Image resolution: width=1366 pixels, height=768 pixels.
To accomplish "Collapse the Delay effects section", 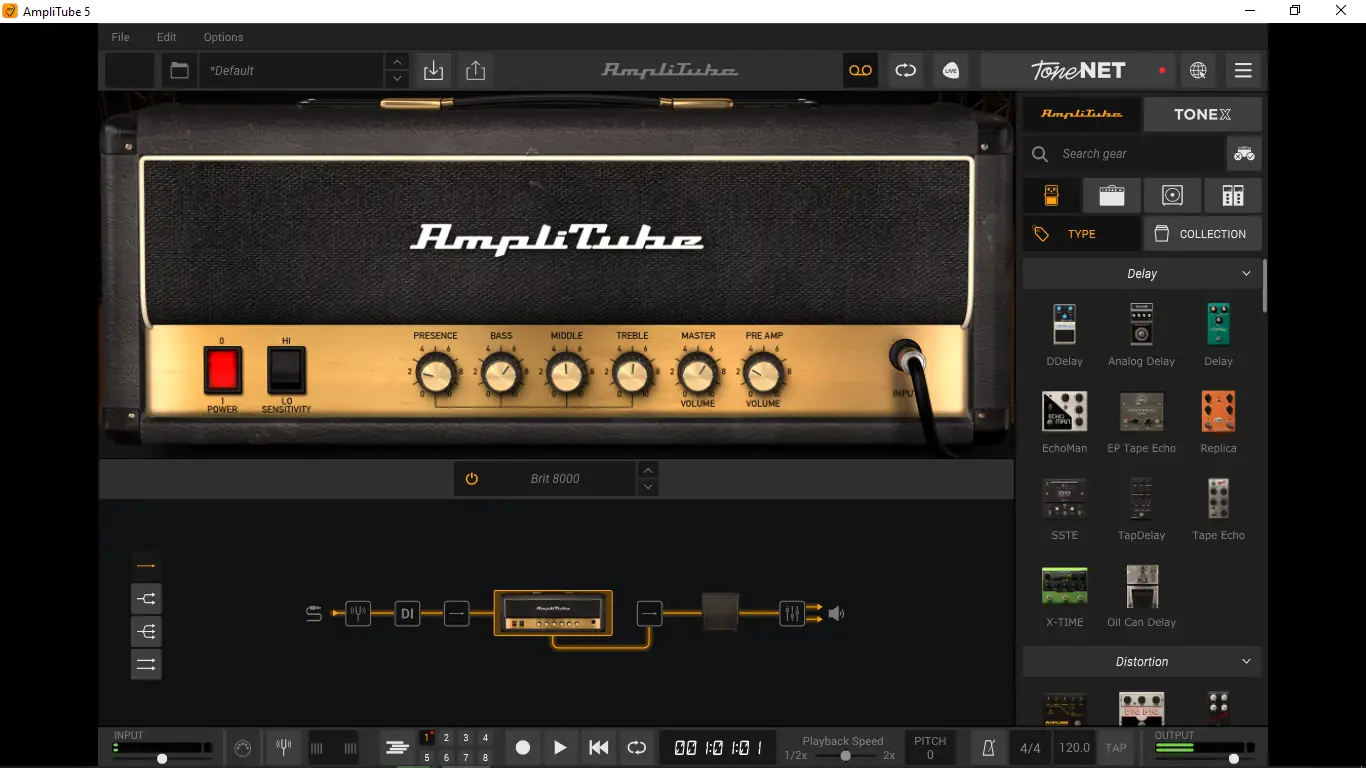I will [x=1245, y=272].
